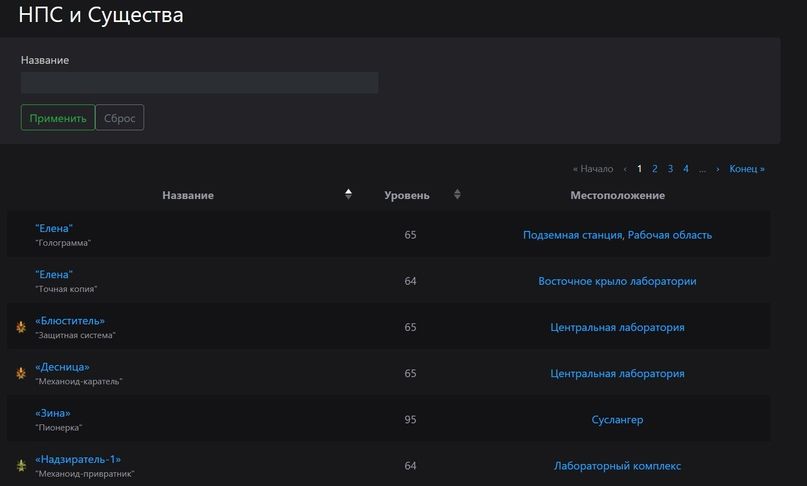This screenshot has width=807, height=486.
Task: Click the Название column header text
Action: tap(188, 195)
